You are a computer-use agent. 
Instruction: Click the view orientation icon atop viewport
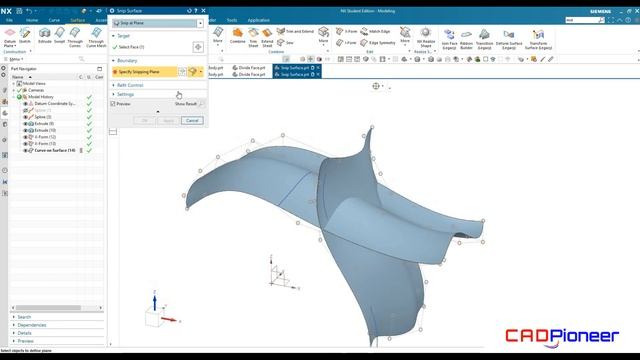376,86
